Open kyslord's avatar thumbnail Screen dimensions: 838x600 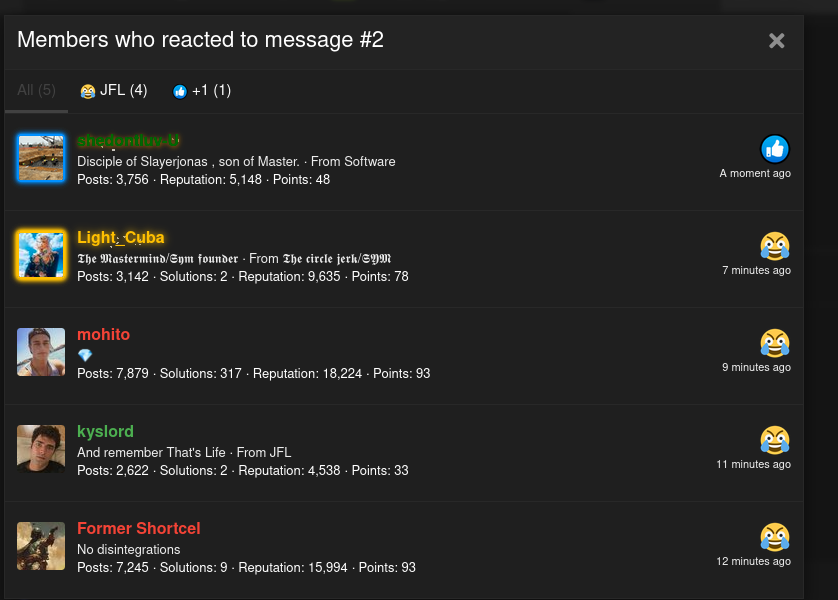41,449
